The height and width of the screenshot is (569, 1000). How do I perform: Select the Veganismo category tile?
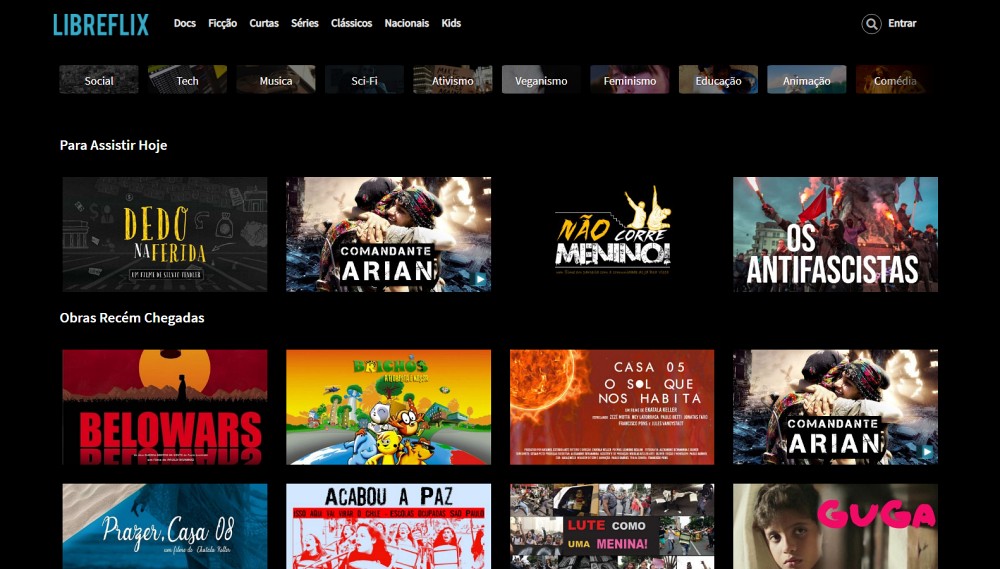pos(541,80)
